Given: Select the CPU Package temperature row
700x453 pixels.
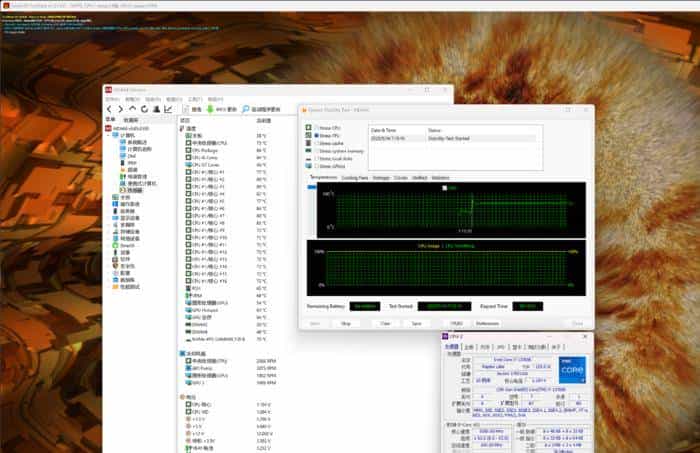Looking at the screenshot, I should click(x=203, y=149).
